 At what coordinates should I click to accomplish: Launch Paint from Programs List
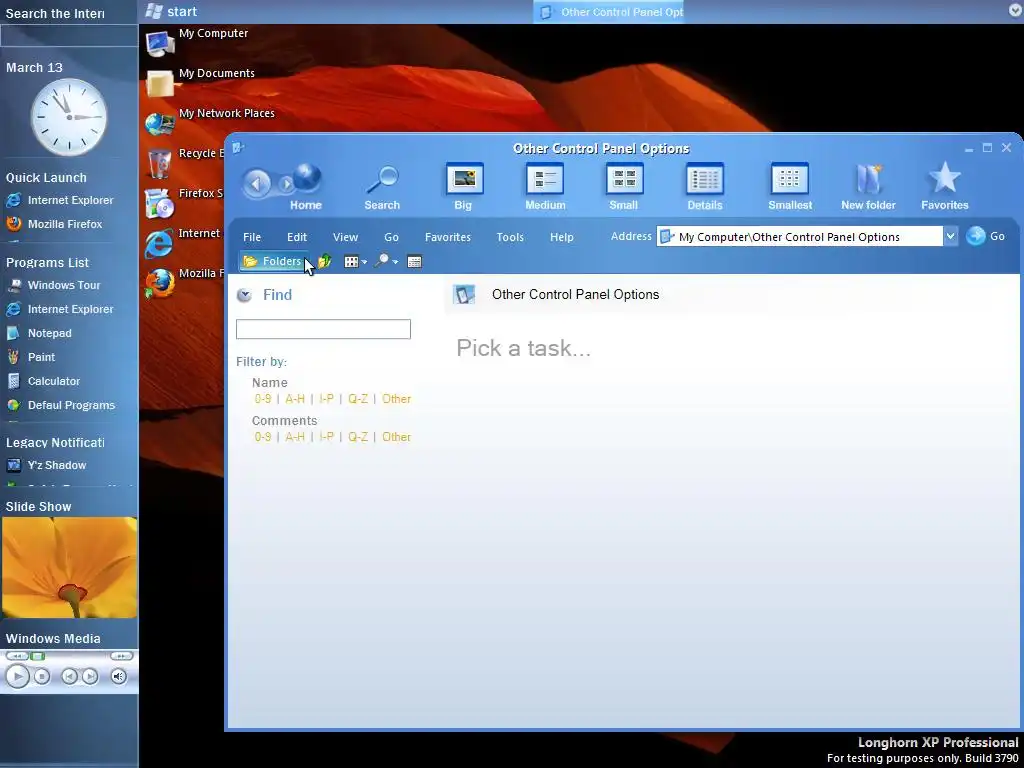pyautogui.click(x=31, y=357)
